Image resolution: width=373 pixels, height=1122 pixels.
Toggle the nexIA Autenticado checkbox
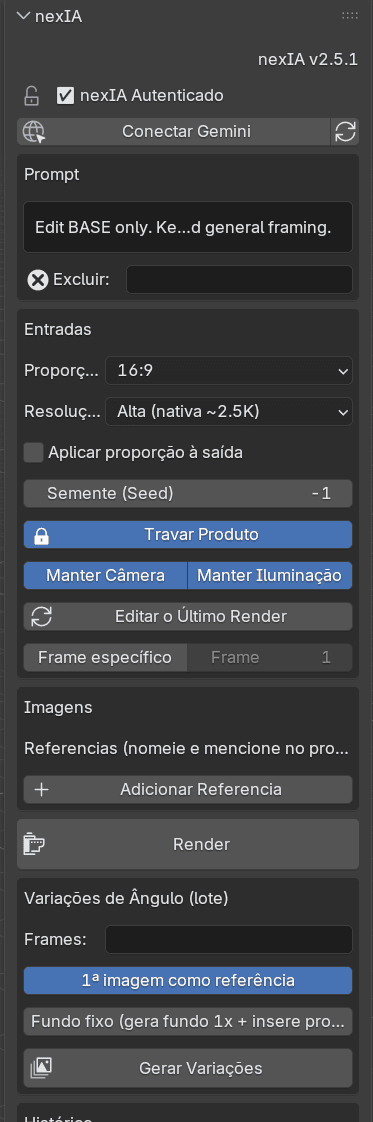[x=65, y=95]
